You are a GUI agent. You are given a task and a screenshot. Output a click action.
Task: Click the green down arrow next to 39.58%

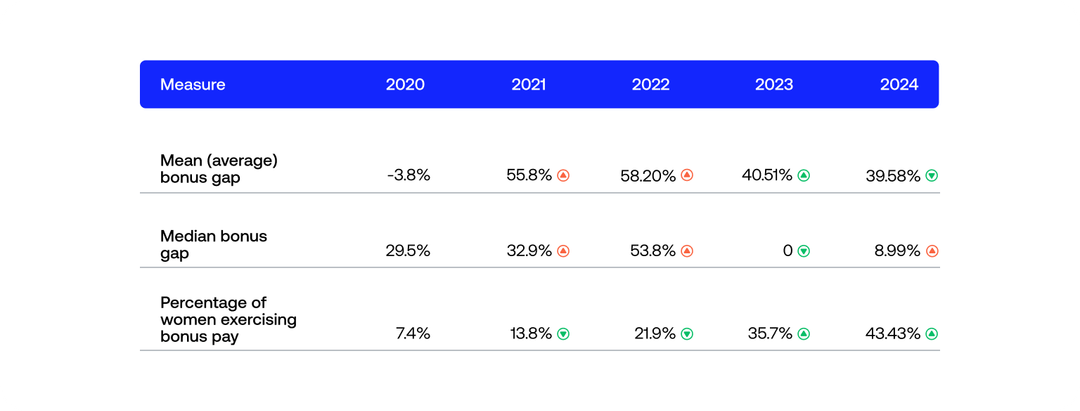click(x=932, y=175)
